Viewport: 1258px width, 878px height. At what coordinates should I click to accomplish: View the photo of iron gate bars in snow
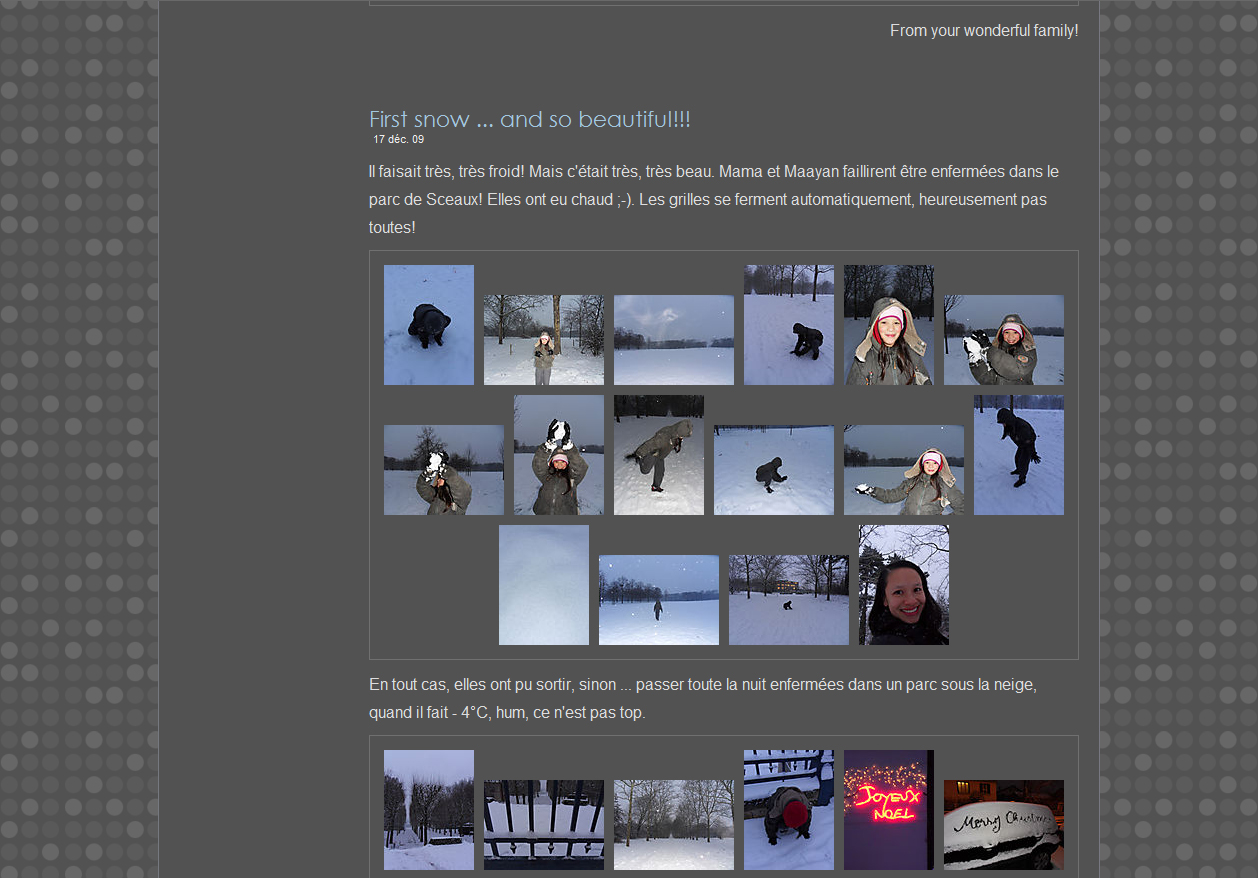543,824
